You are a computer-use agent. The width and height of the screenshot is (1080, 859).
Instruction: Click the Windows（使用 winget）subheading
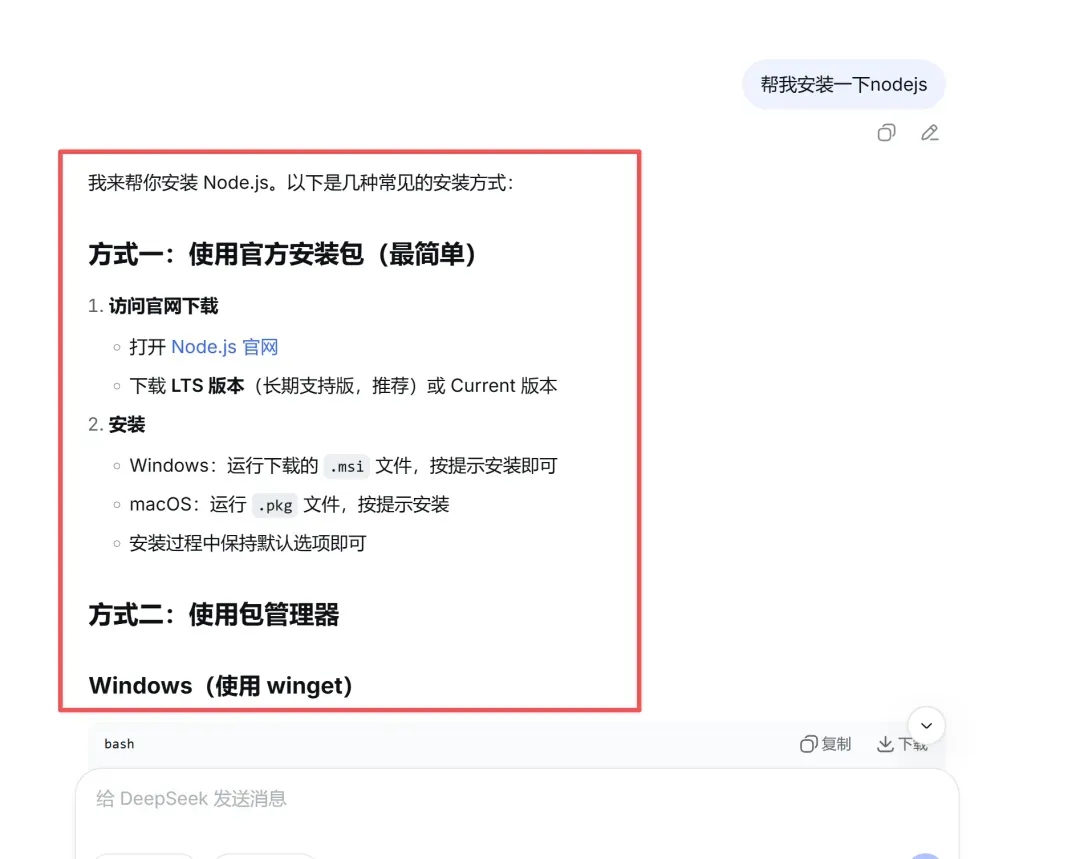point(220,685)
